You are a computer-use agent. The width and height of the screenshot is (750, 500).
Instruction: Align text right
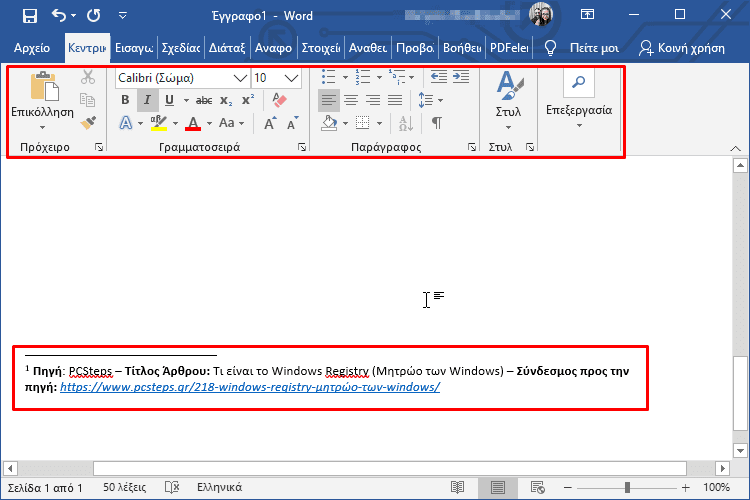(373, 100)
